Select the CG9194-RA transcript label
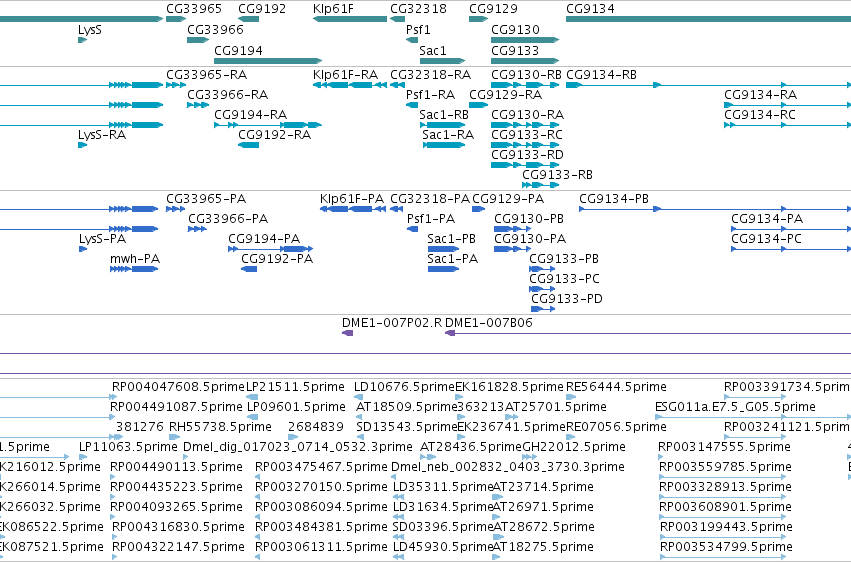 coord(251,114)
